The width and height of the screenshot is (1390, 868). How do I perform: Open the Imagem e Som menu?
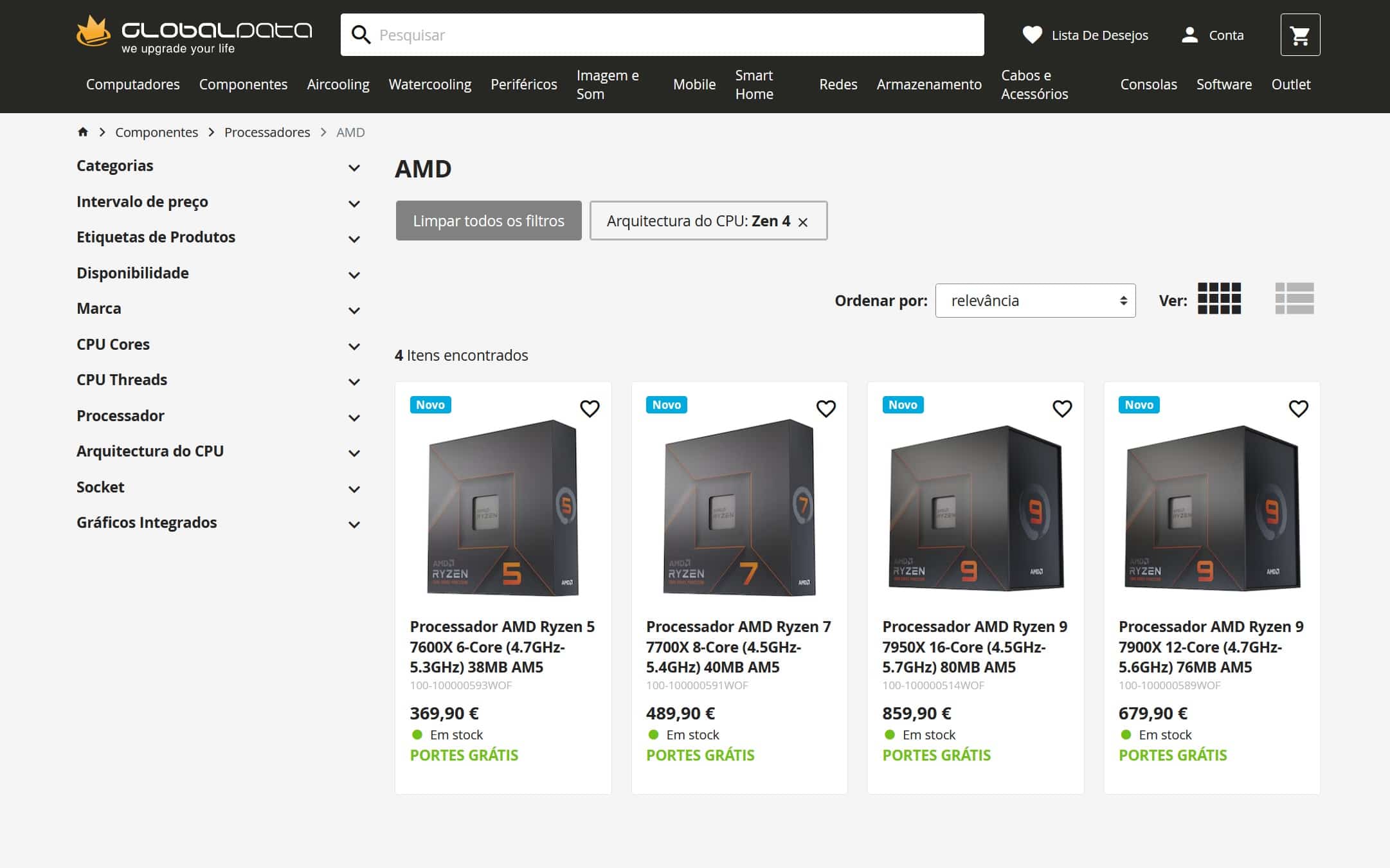pyautogui.click(x=608, y=84)
